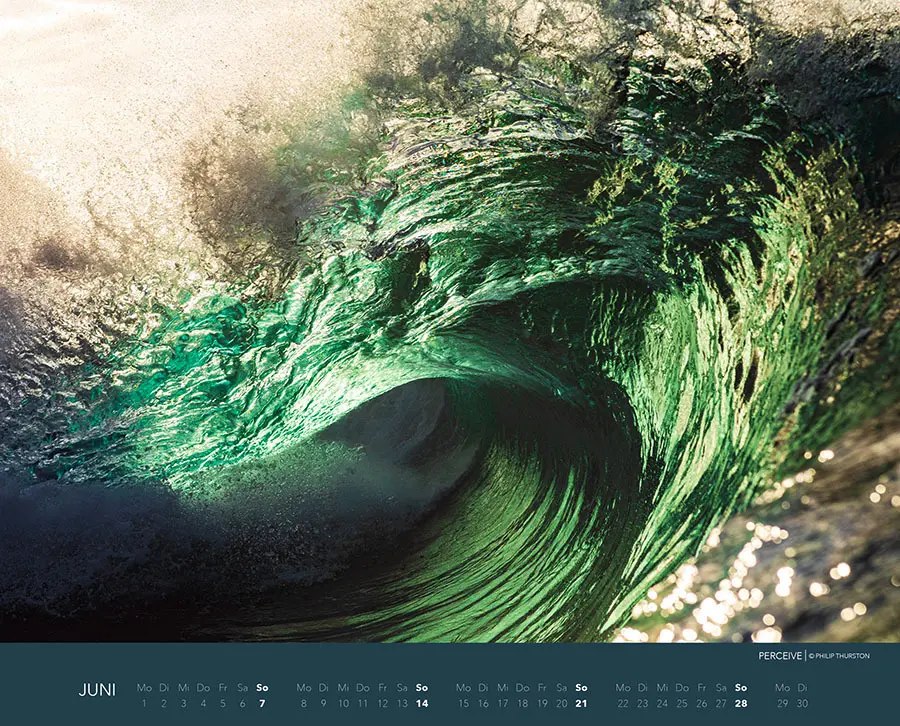This screenshot has height=726, width=900.
Task: Pick date 16 in the calendar
Action: 483,703
